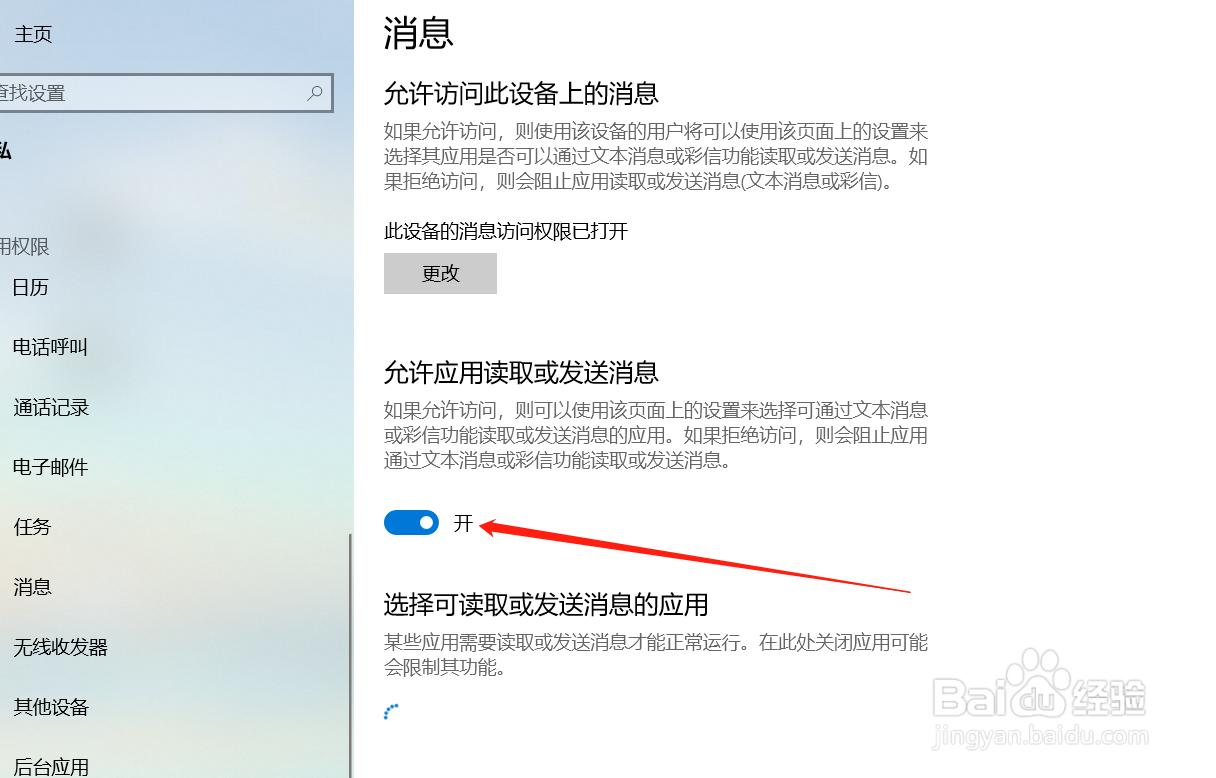Screen dimensions: 1216x778
Task: Open 主页 home in sidebar
Action: pyautogui.click(x=33, y=34)
